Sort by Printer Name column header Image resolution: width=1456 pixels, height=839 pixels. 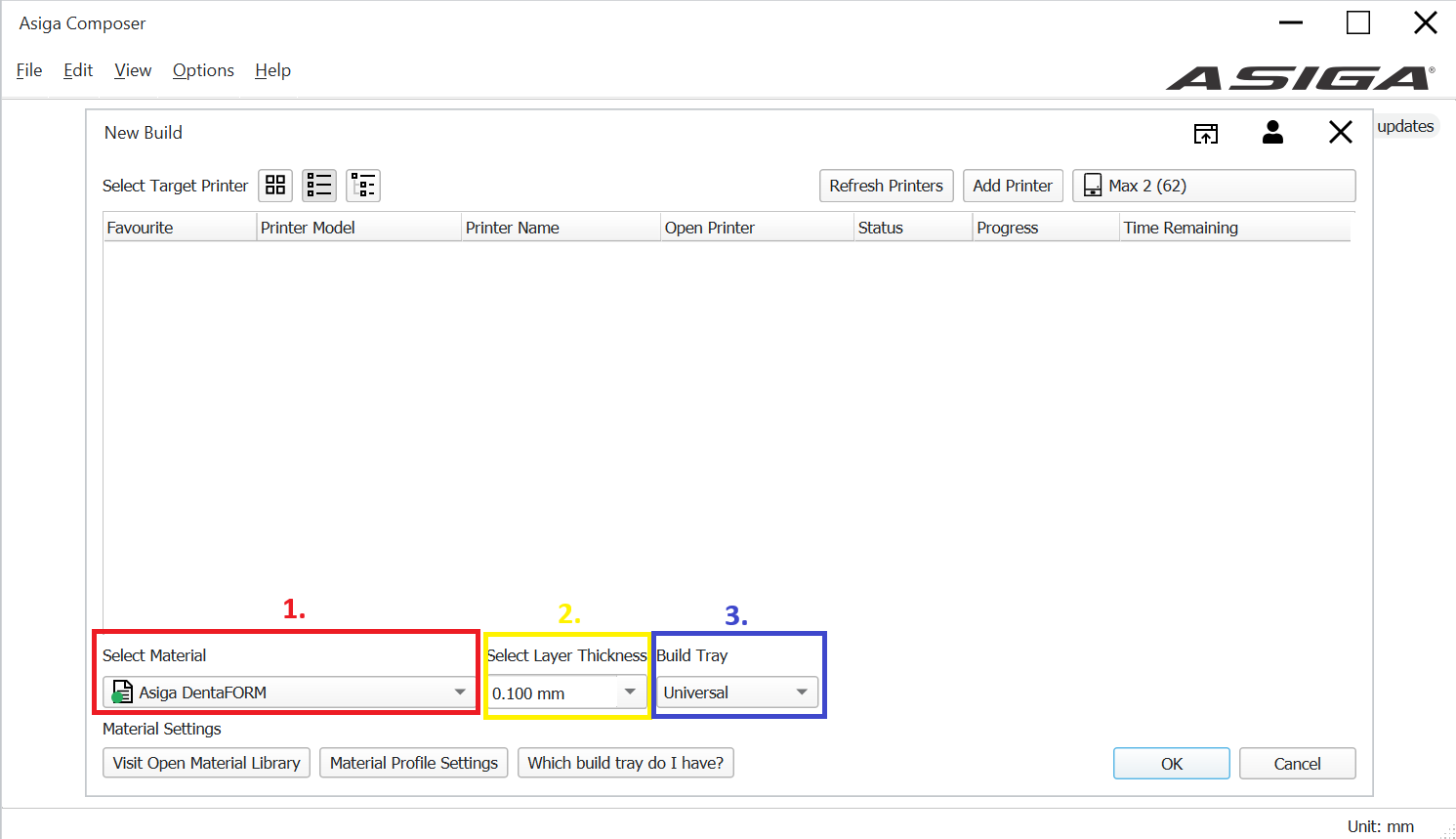click(x=561, y=228)
